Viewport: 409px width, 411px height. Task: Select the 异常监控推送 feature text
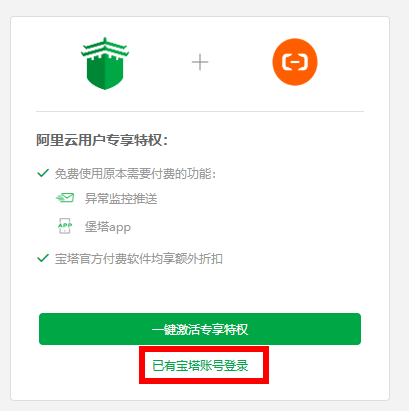121,199
